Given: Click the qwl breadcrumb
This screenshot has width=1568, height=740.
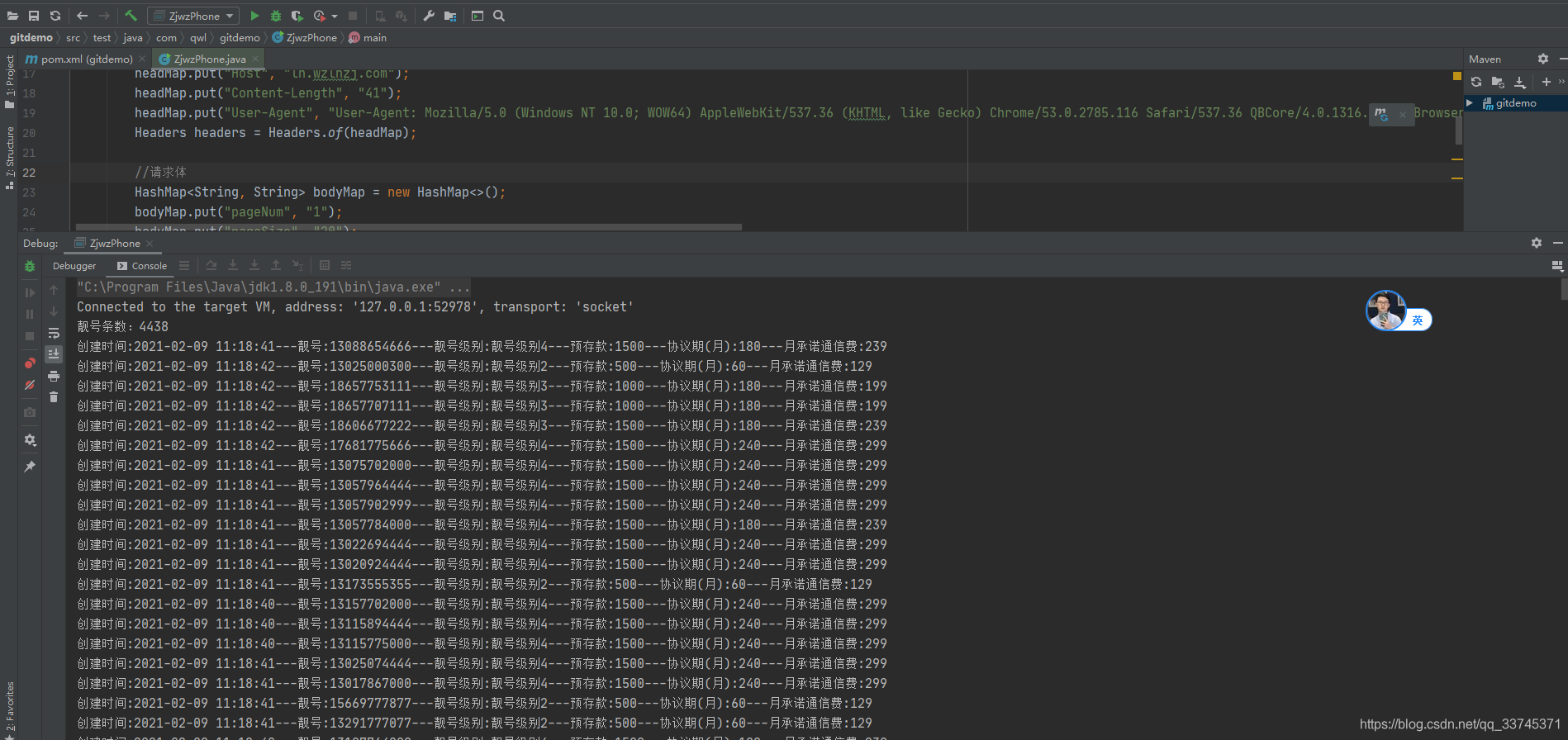Looking at the screenshot, I should tap(198, 38).
